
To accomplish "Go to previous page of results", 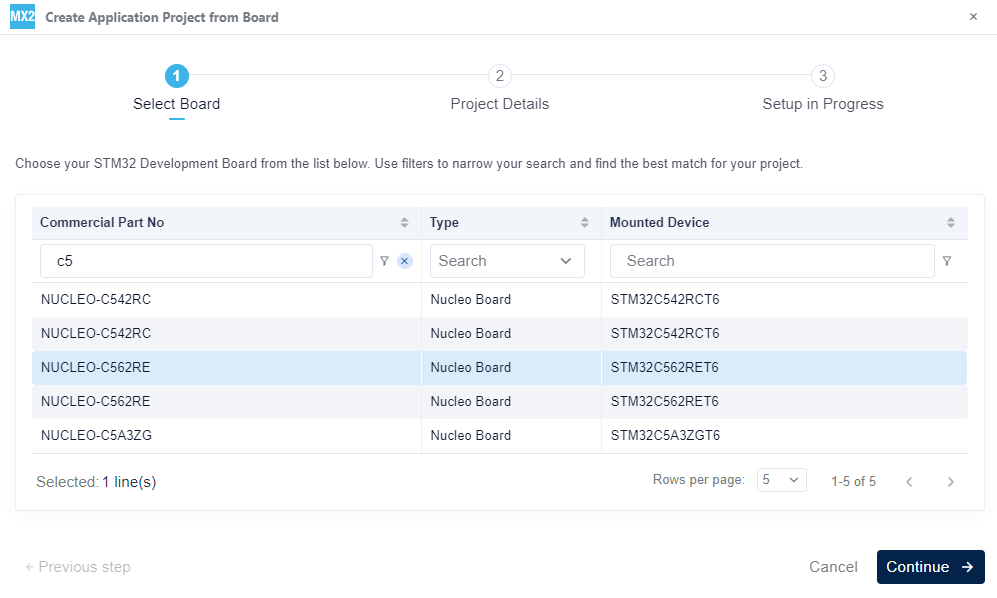I will coord(909,482).
